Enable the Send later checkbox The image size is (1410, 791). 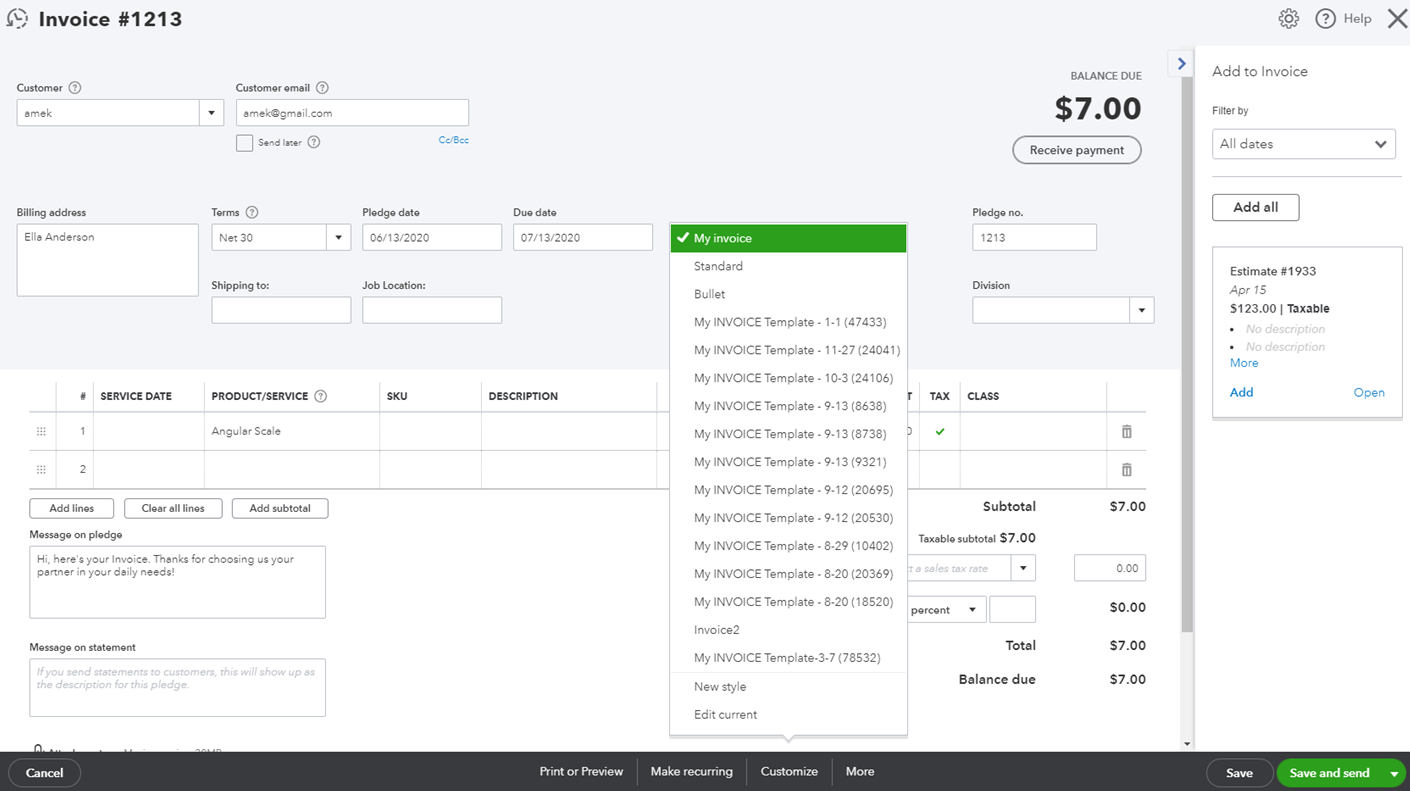click(x=244, y=143)
